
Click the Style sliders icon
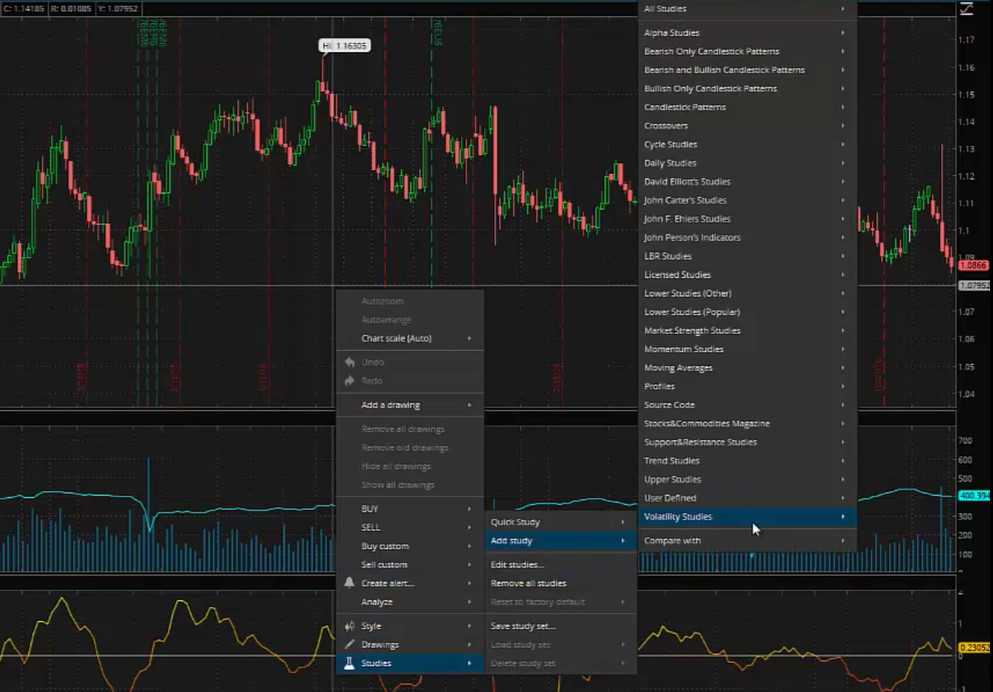pos(349,626)
